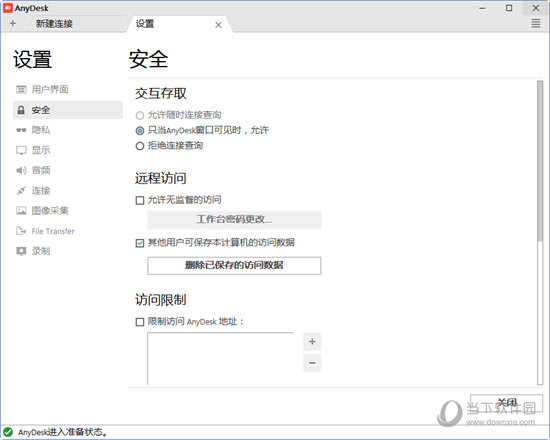
Task: Open the hamburger main menu
Action: click(536, 24)
